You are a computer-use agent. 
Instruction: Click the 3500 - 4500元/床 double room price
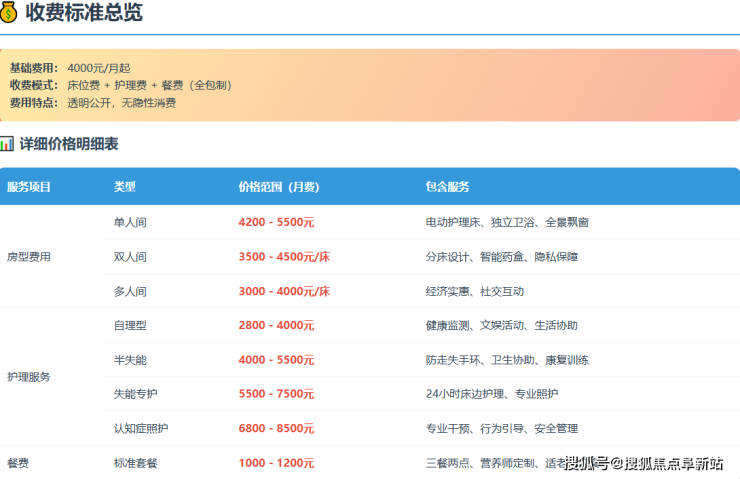(x=284, y=257)
